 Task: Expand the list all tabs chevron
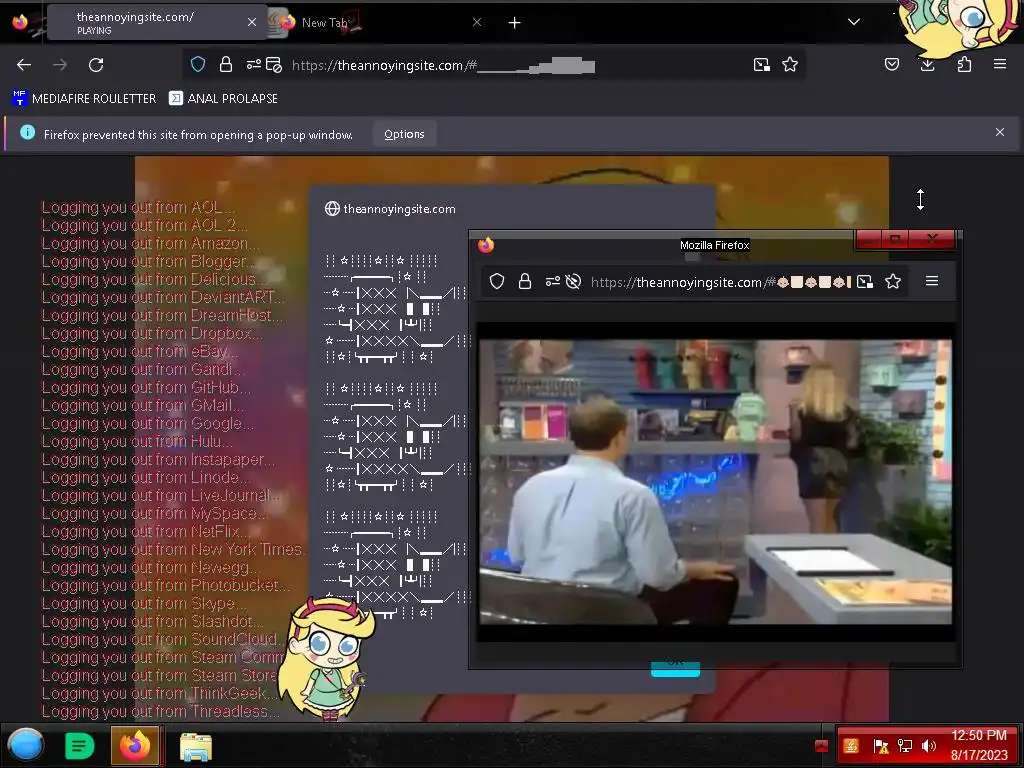[854, 22]
